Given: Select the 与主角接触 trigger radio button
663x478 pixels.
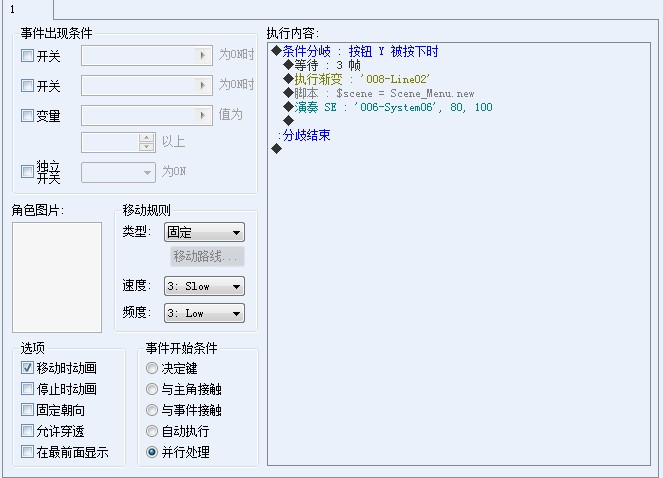Looking at the screenshot, I should click(152, 389).
